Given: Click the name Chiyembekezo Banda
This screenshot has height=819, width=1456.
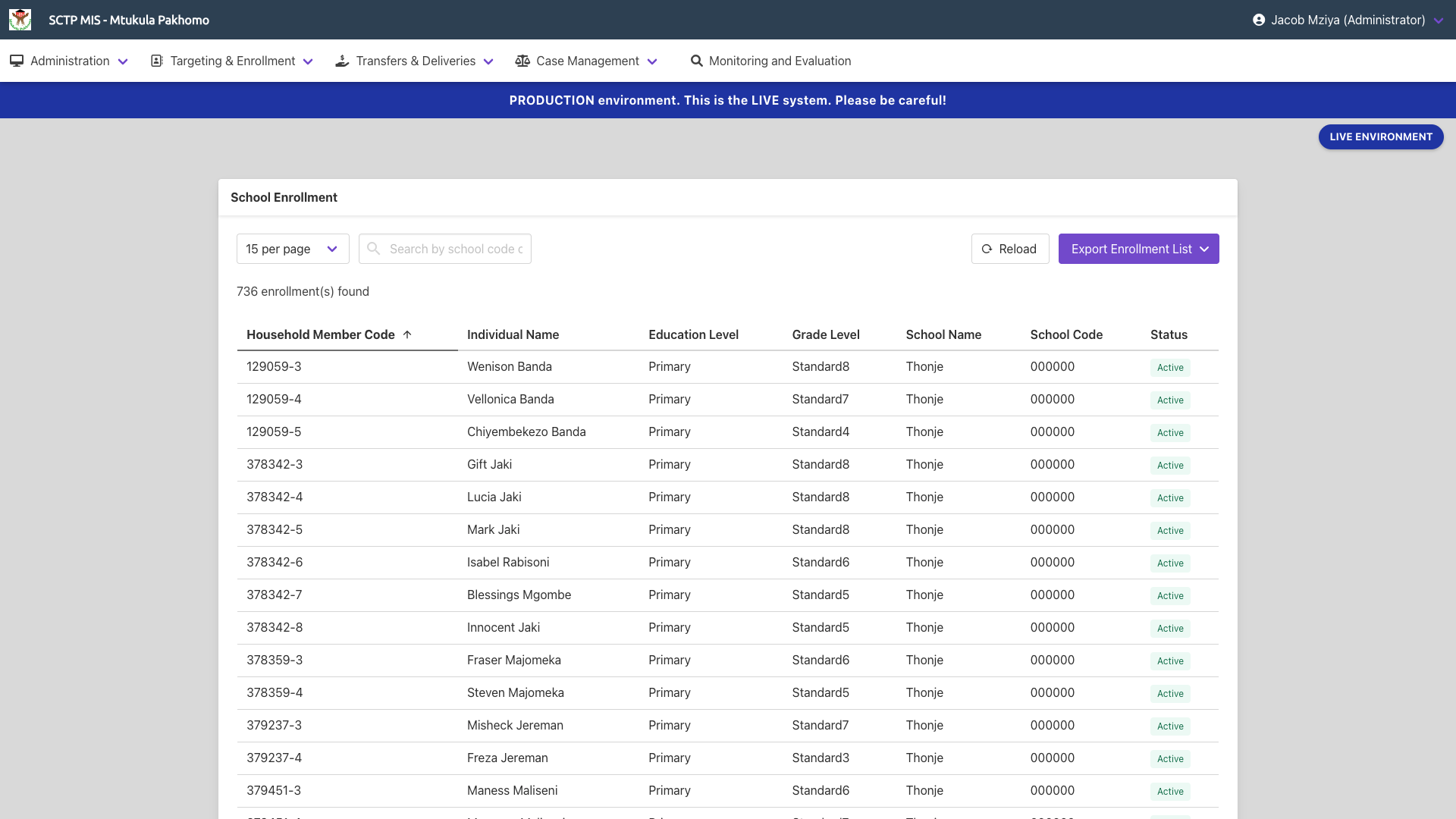Looking at the screenshot, I should [x=526, y=431].
